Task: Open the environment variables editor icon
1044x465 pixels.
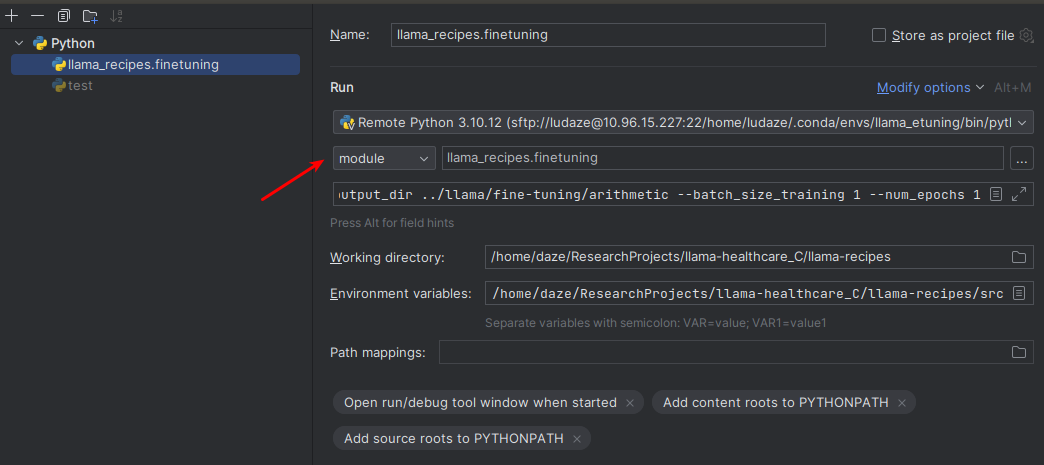Action: coord(1019,294)
